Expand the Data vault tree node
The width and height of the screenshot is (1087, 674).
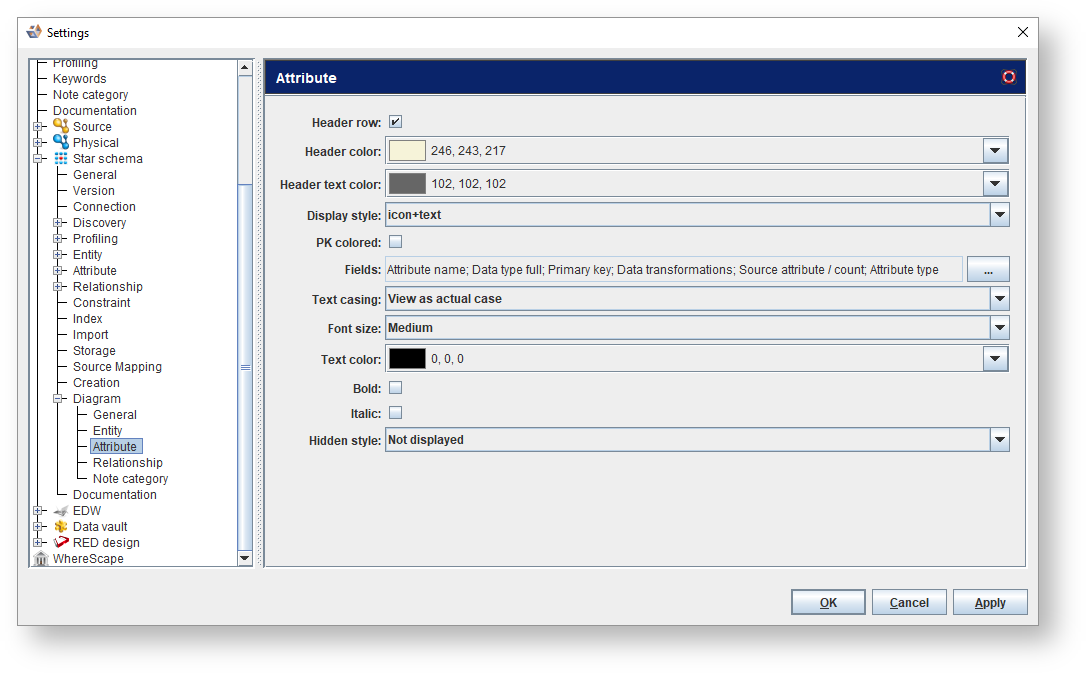(x=38, y=526)
